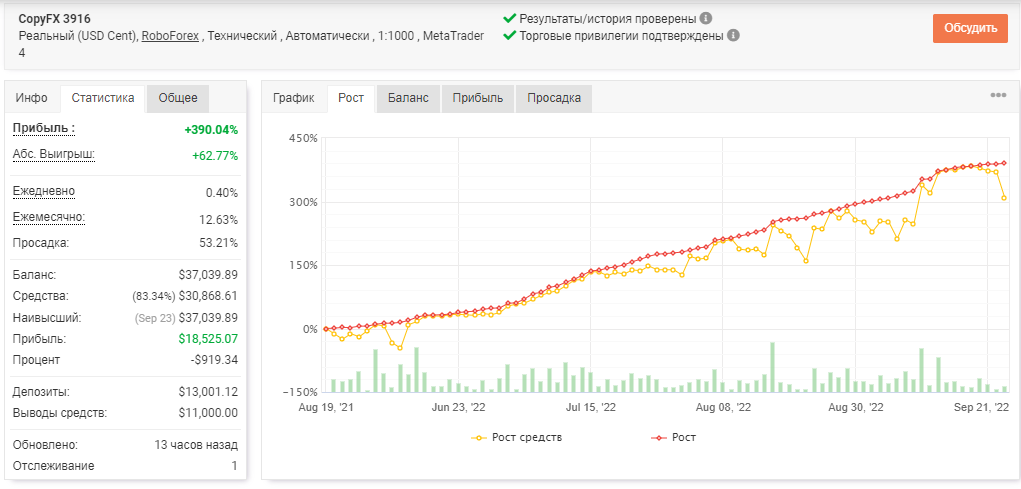The height and width of the screenshot is (489, 1021).
Task: Click the Просадка: statistics label
Action: 41,243
